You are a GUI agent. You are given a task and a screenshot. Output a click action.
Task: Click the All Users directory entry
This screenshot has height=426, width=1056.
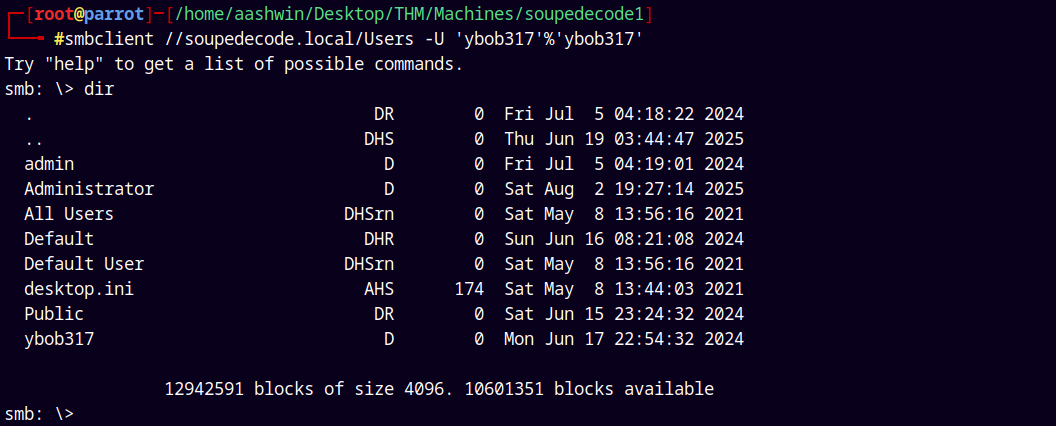[x=69, y=214]
